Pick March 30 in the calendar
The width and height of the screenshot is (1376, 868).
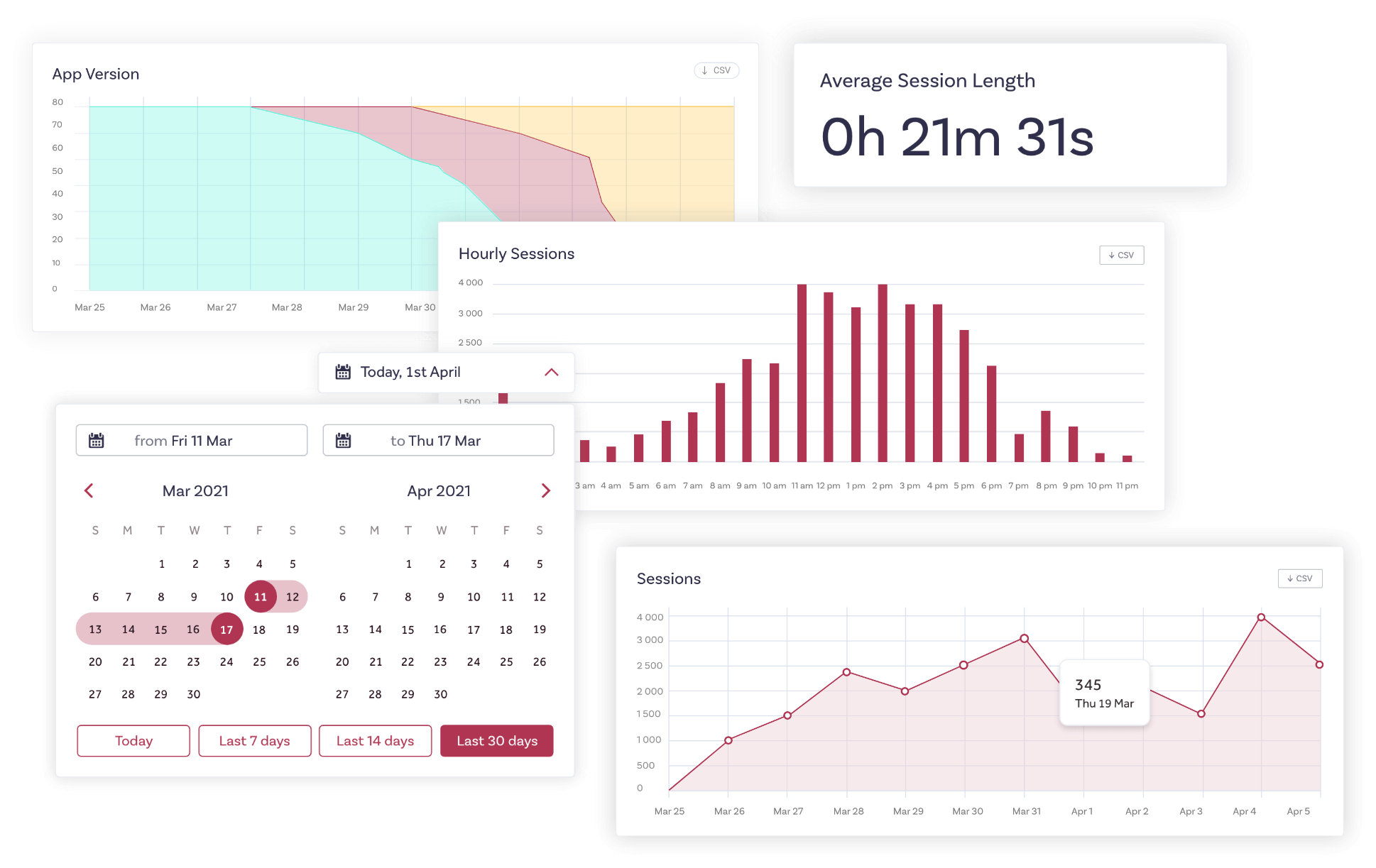[x=194, y=694]
